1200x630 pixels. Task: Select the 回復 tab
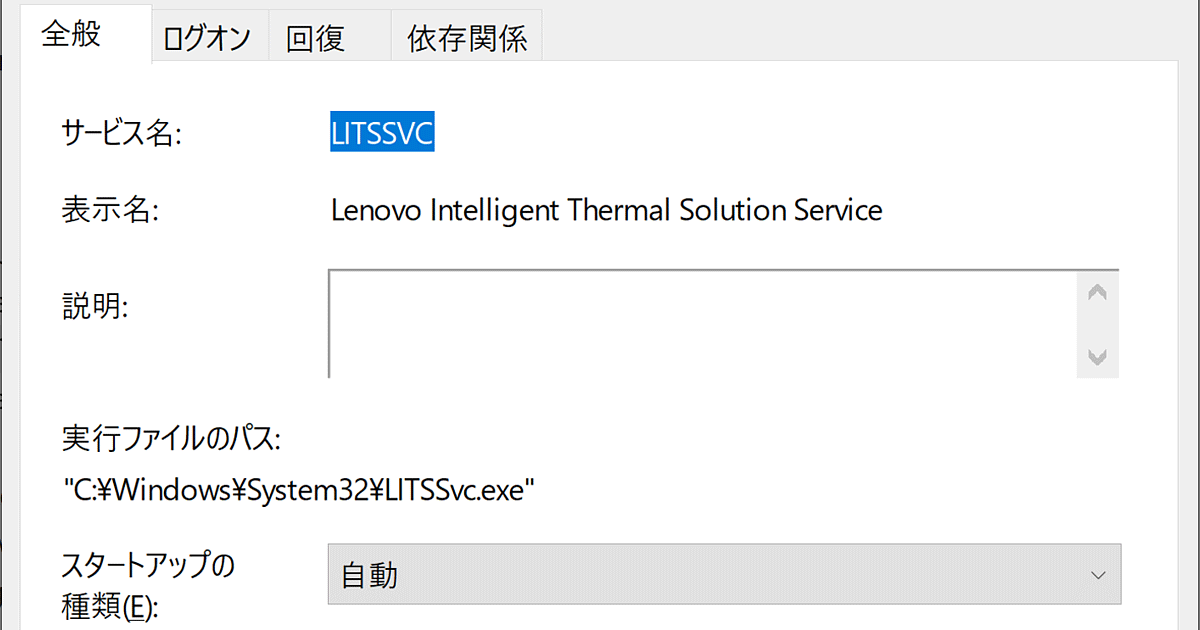tap(315, 39)
